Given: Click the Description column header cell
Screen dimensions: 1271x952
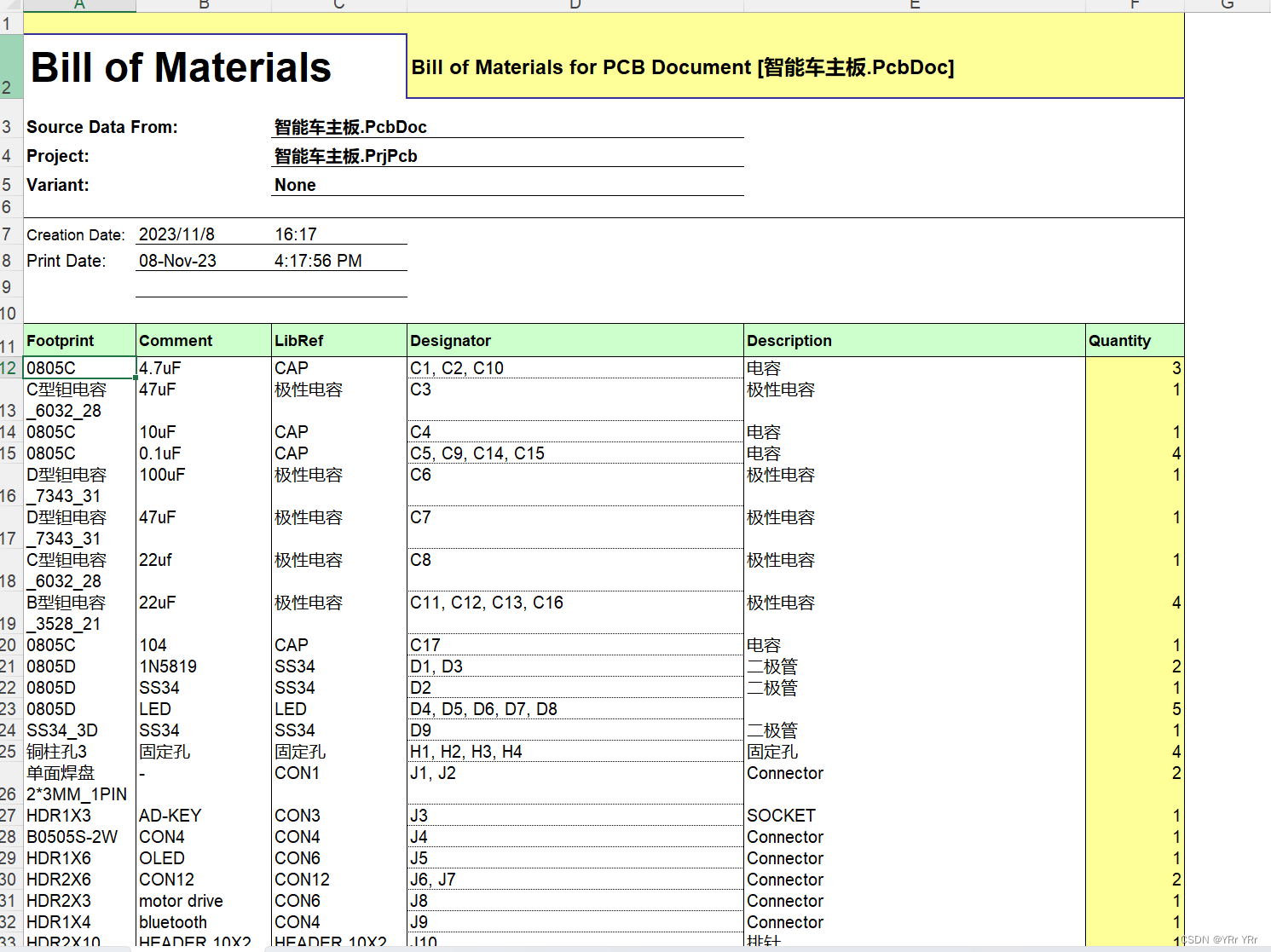Looking at the screenshot, I should (x=915, y=340).
